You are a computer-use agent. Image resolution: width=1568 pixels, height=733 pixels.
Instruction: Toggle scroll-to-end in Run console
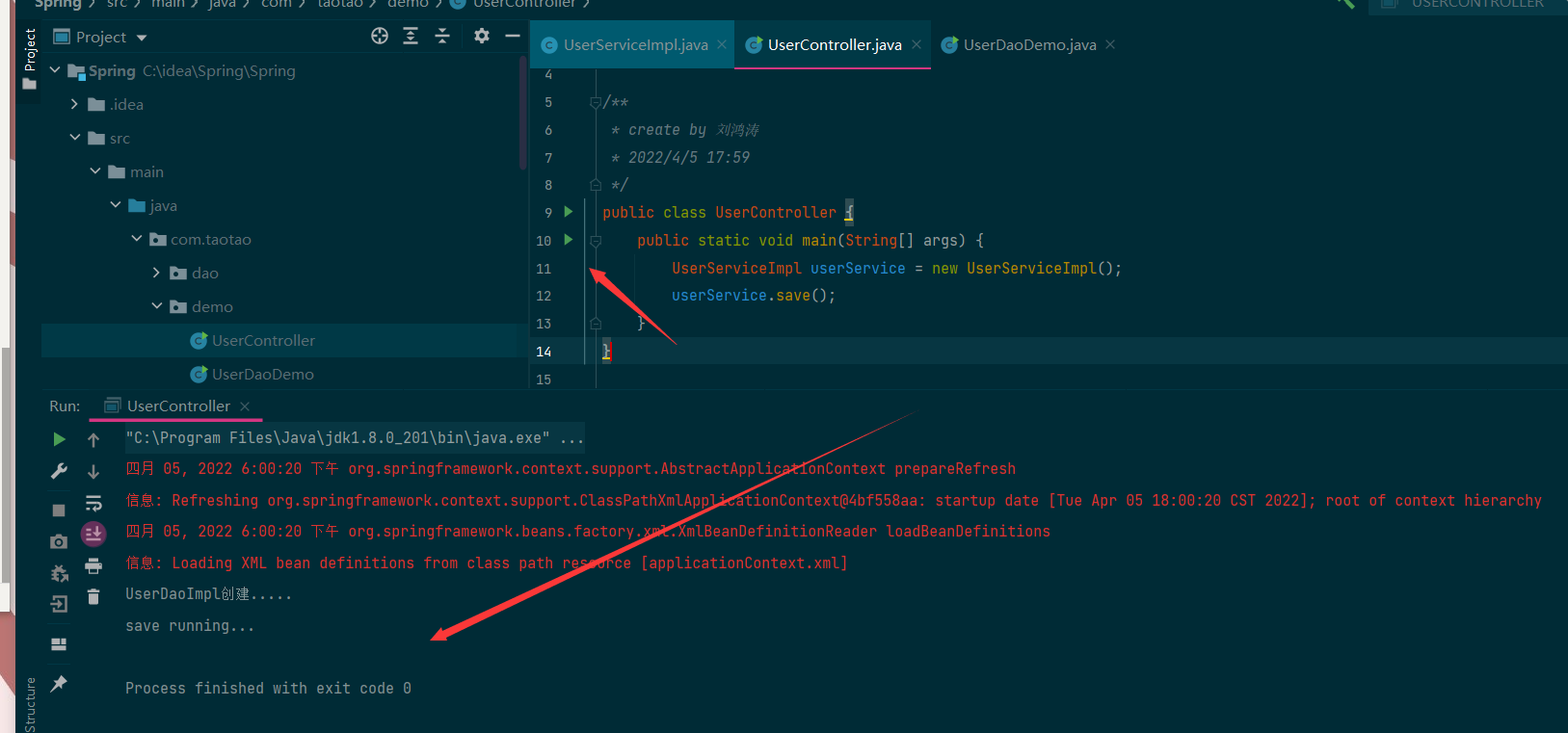coord(93,534)
